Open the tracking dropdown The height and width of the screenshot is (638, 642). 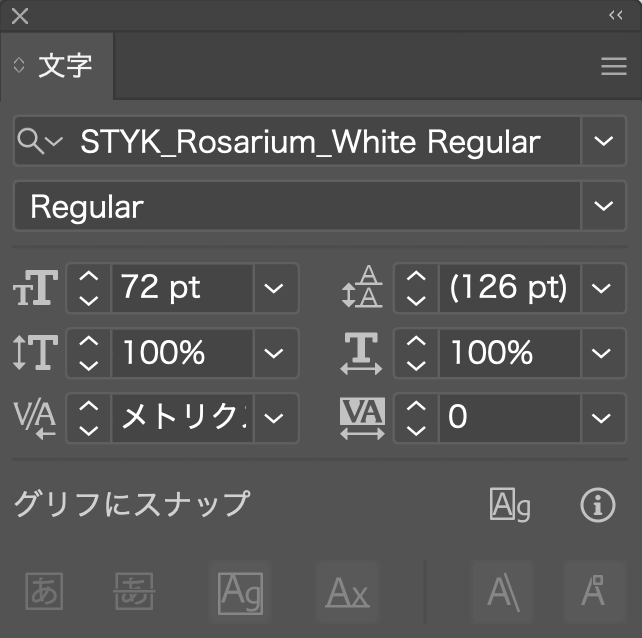pos(601,418)
